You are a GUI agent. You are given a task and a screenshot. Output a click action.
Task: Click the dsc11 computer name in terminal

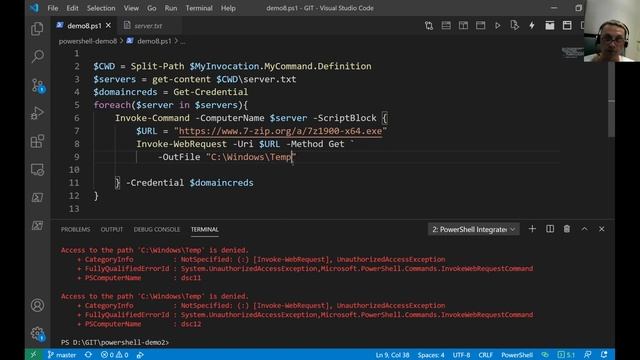click(x=191, y=278)
